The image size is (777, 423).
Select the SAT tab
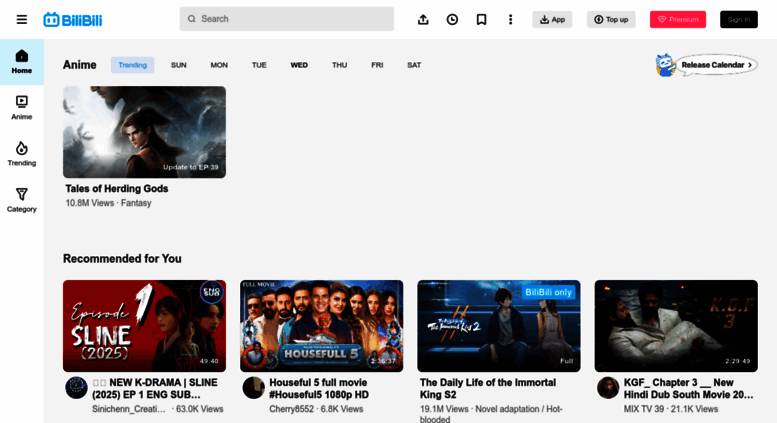point(414,65)
